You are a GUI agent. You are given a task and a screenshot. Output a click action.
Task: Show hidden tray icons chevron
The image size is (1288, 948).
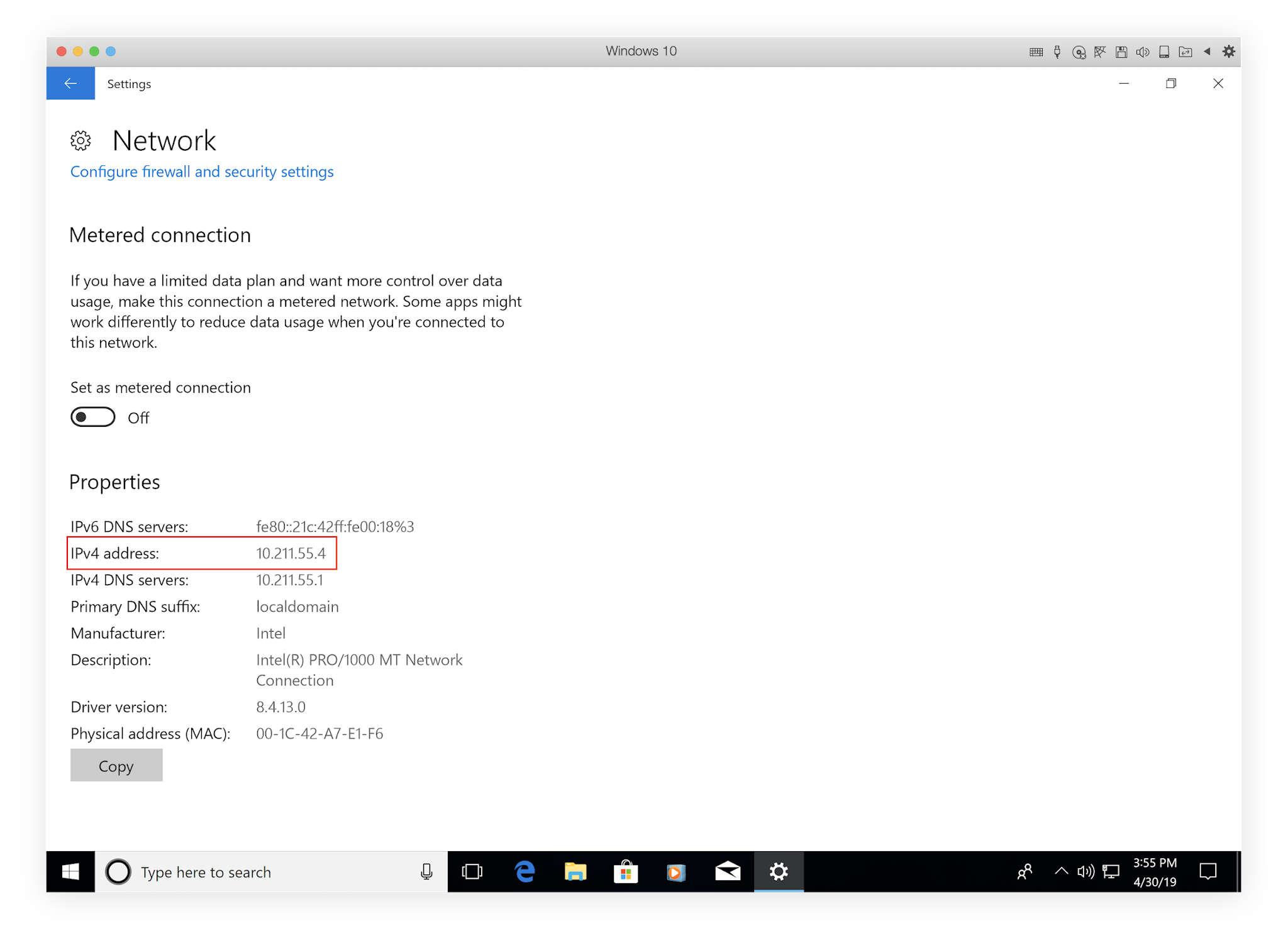click(x=1061, y=871)
